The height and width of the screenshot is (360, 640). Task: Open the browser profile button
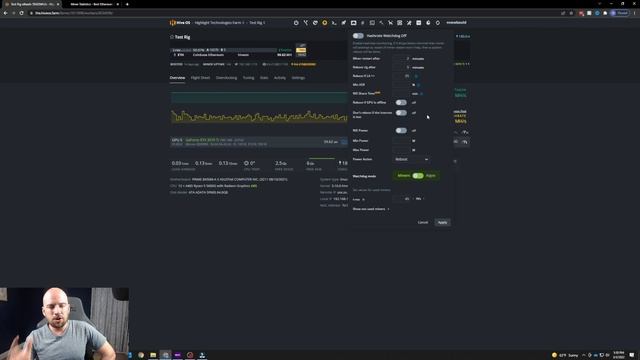point(620,13)
